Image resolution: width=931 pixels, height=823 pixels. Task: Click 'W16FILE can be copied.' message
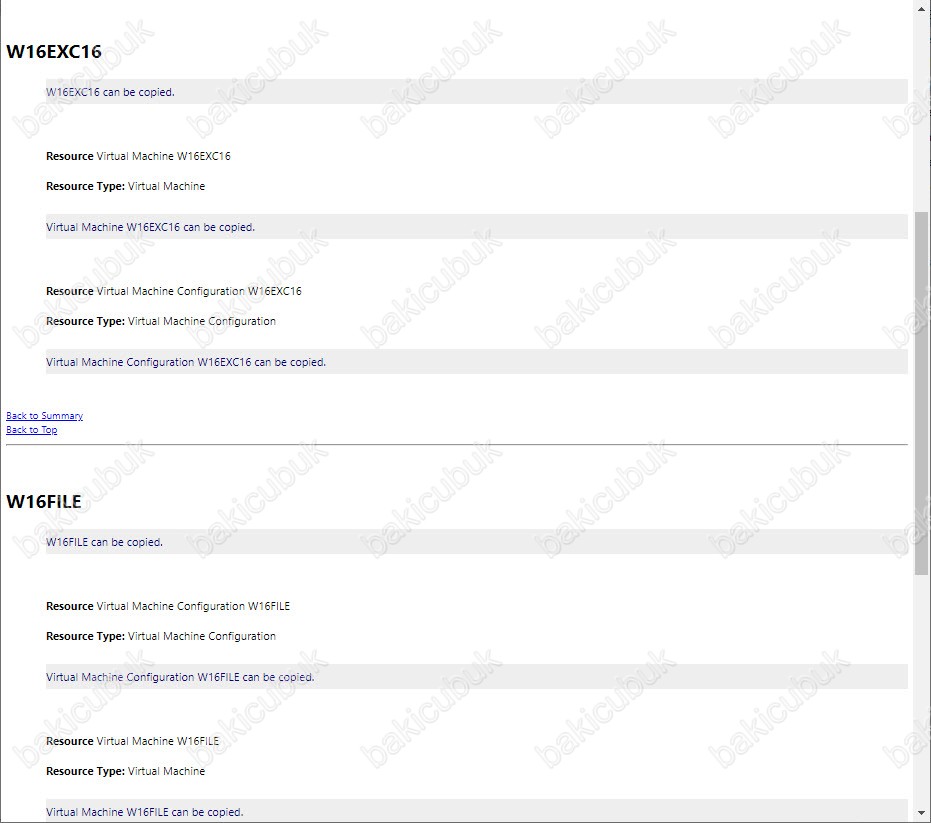104,542
